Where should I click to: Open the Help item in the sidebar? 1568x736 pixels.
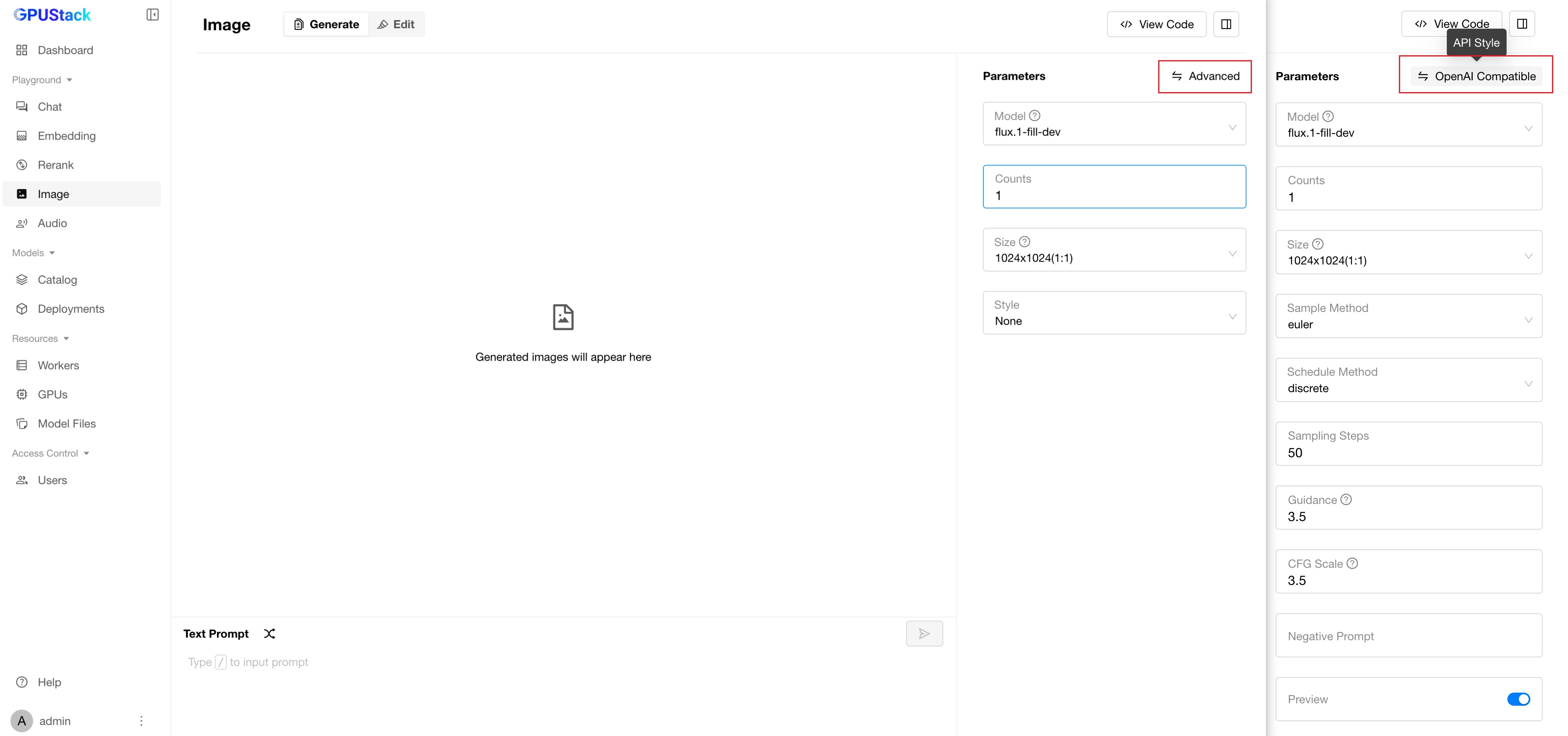[49, 682]
